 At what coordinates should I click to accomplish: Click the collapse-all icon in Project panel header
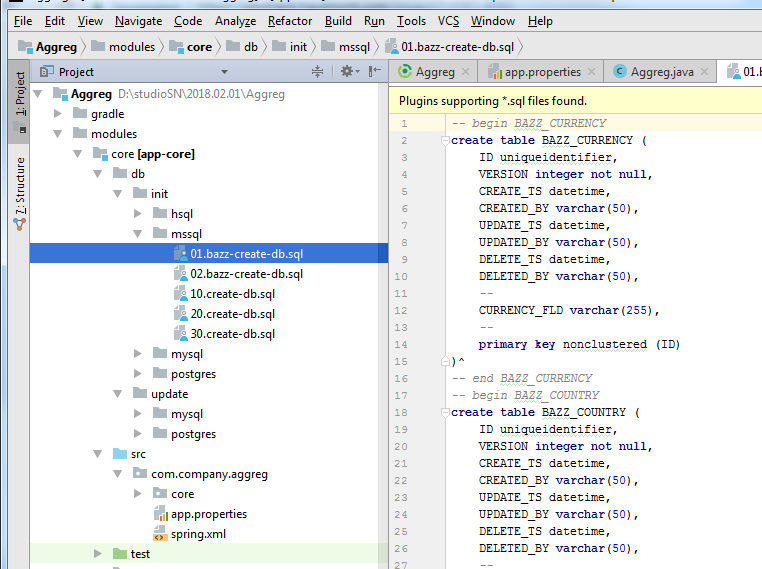pos(318,72)
